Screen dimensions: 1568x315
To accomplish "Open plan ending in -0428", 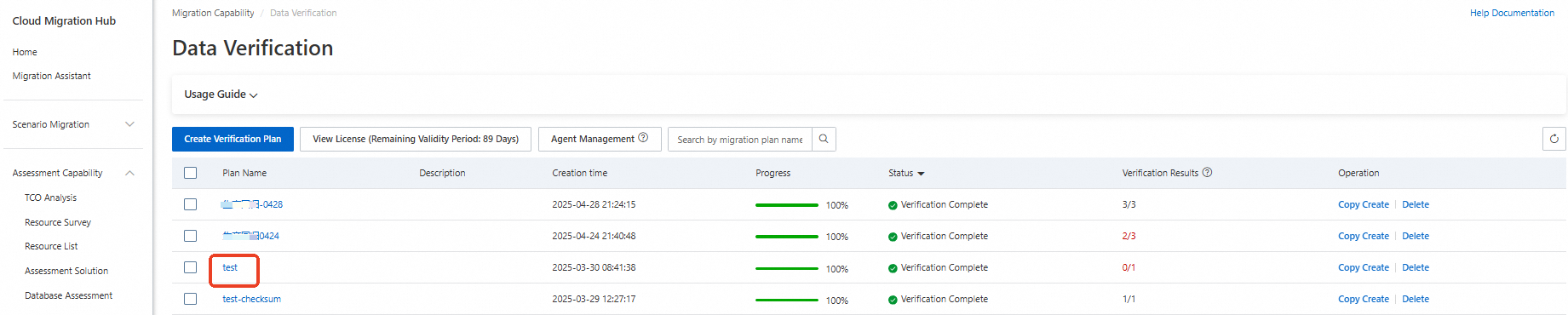I will (x=252, y=204).
